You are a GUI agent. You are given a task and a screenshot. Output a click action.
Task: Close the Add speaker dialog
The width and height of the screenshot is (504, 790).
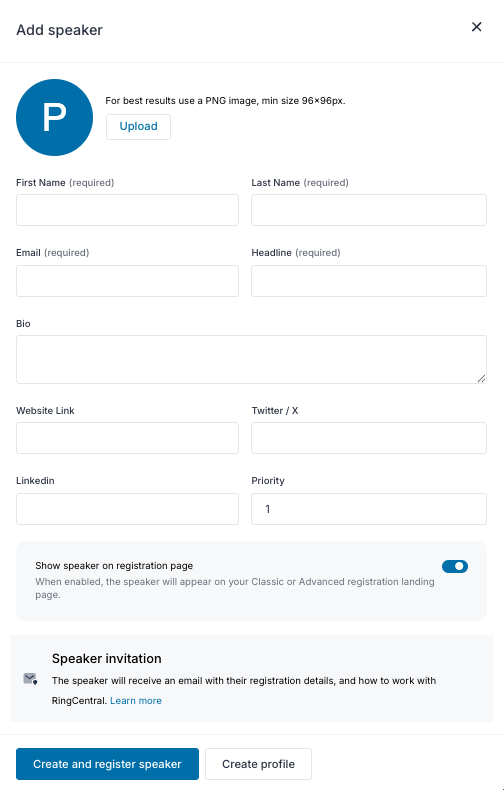point(476,27)
